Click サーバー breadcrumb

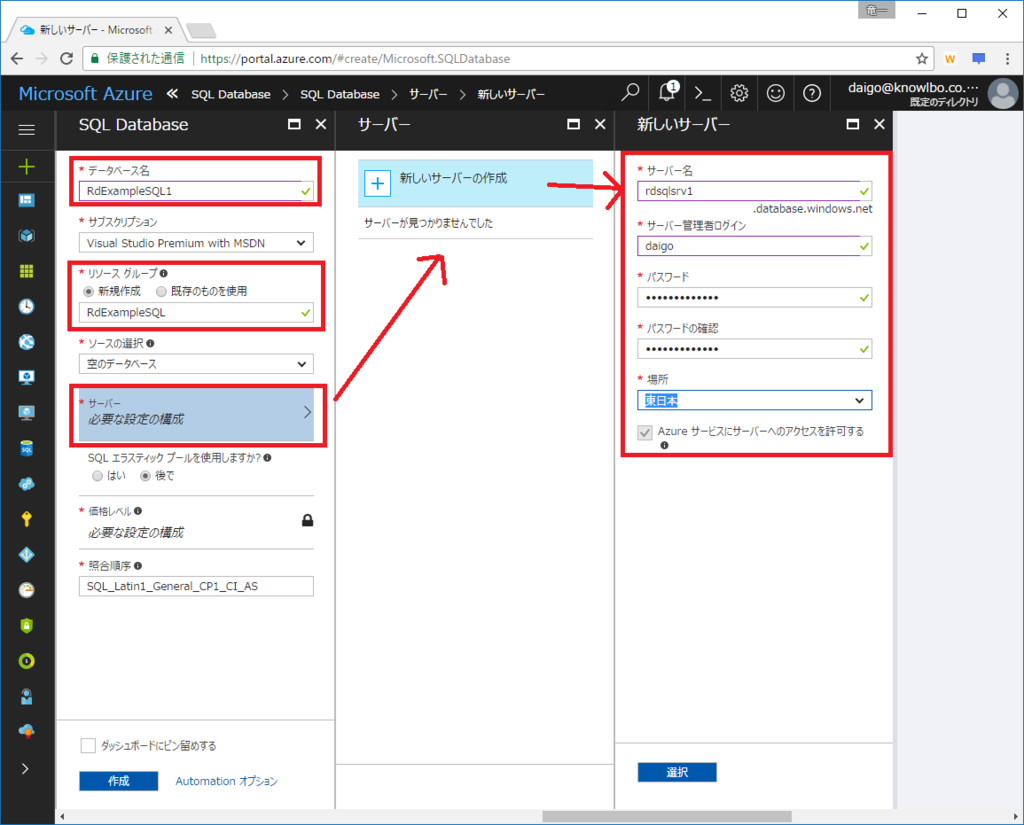click(428, 94)
